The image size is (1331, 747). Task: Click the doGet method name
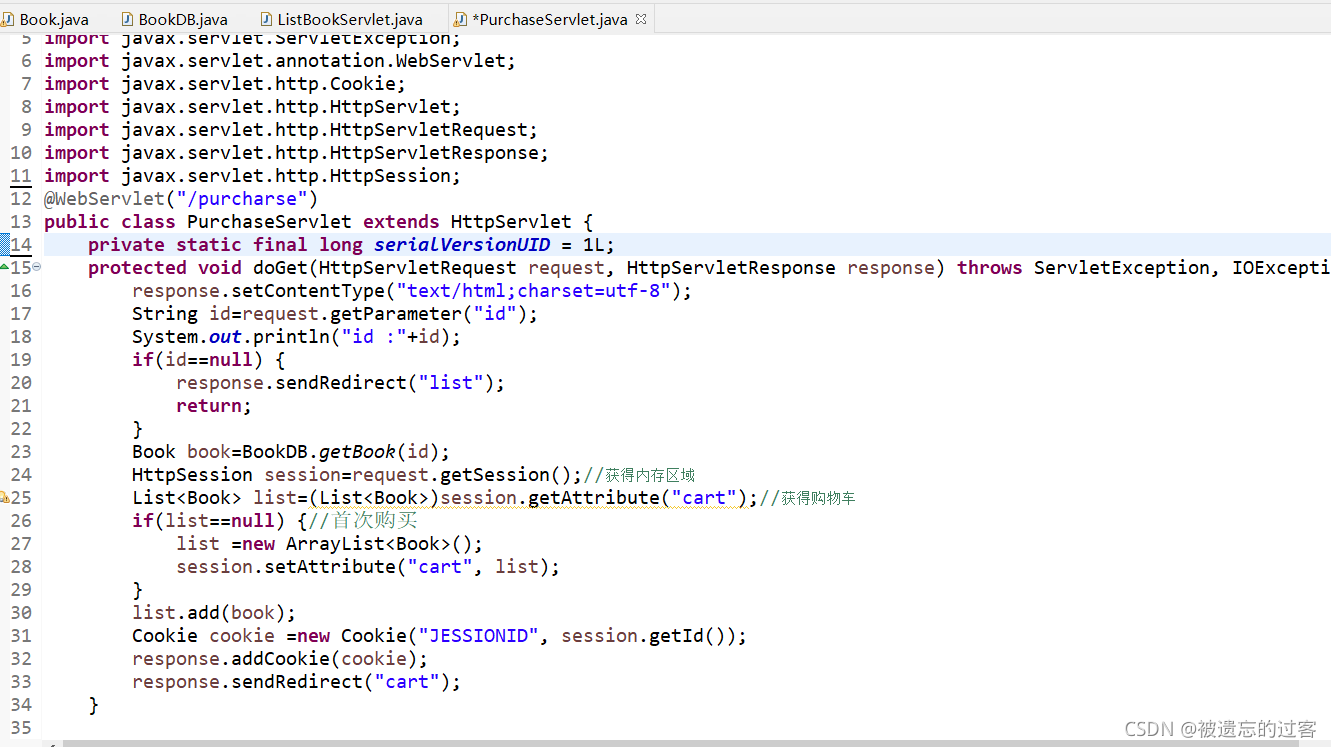280,268
